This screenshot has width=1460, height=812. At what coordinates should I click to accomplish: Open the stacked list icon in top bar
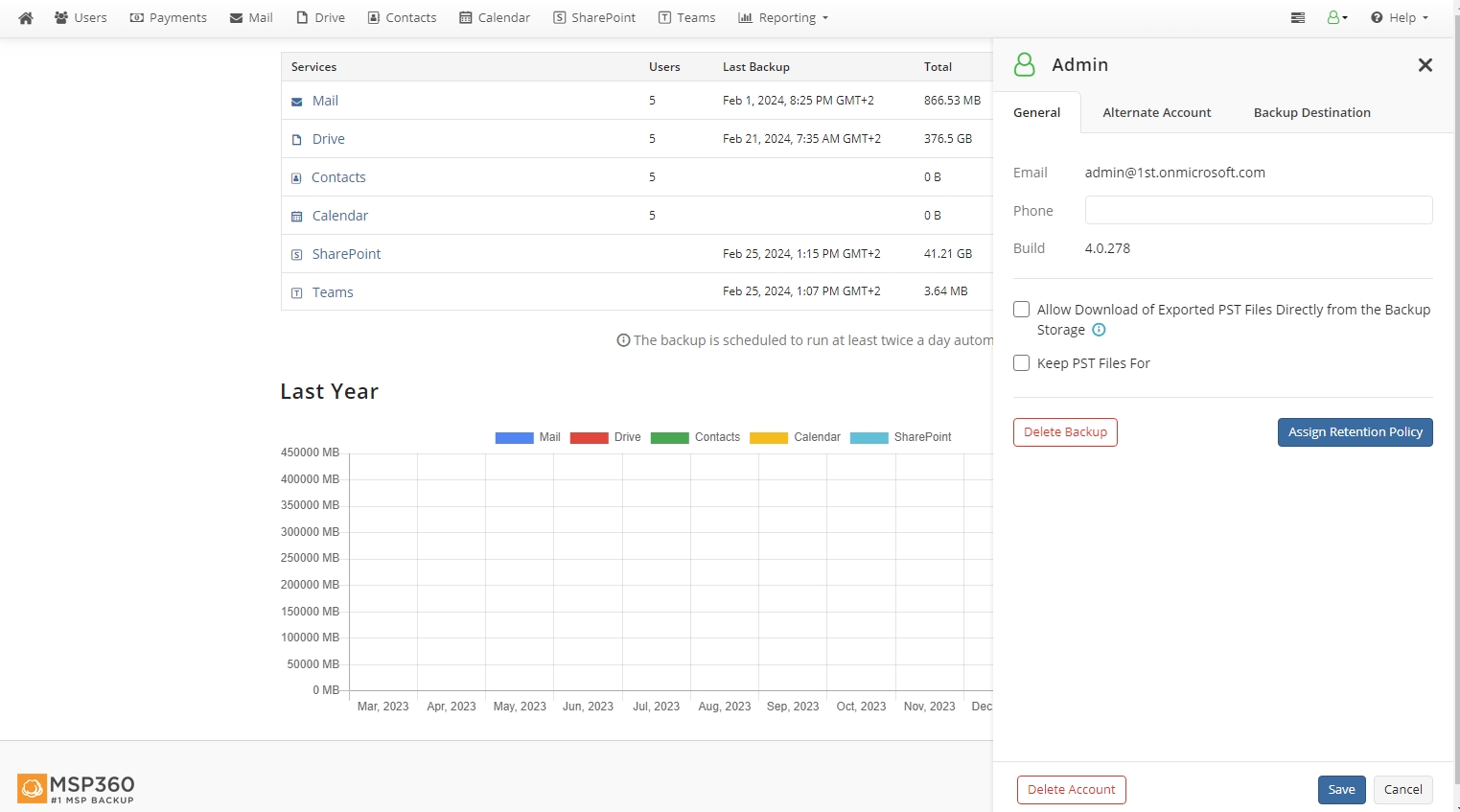[1298, 18]
